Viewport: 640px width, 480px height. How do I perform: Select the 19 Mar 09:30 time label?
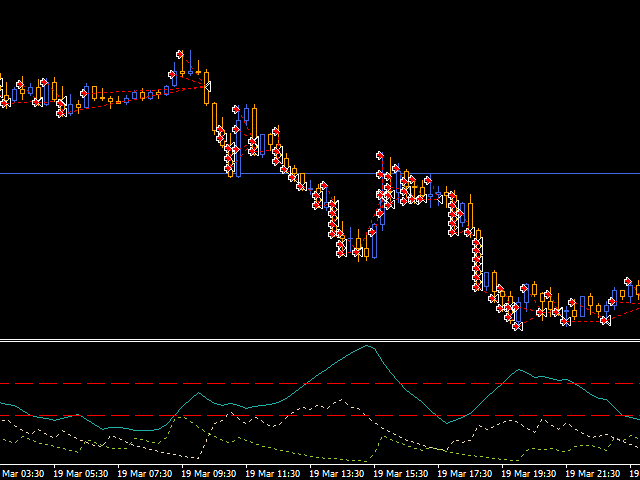pyautogui.click(x=212, y=473)
